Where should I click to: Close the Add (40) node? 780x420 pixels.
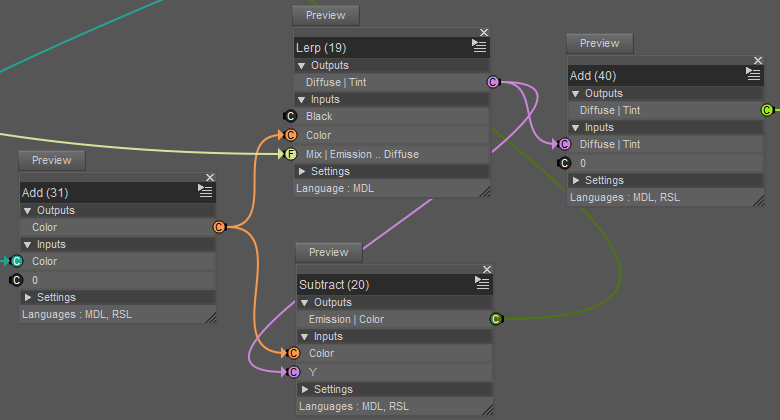758,60
